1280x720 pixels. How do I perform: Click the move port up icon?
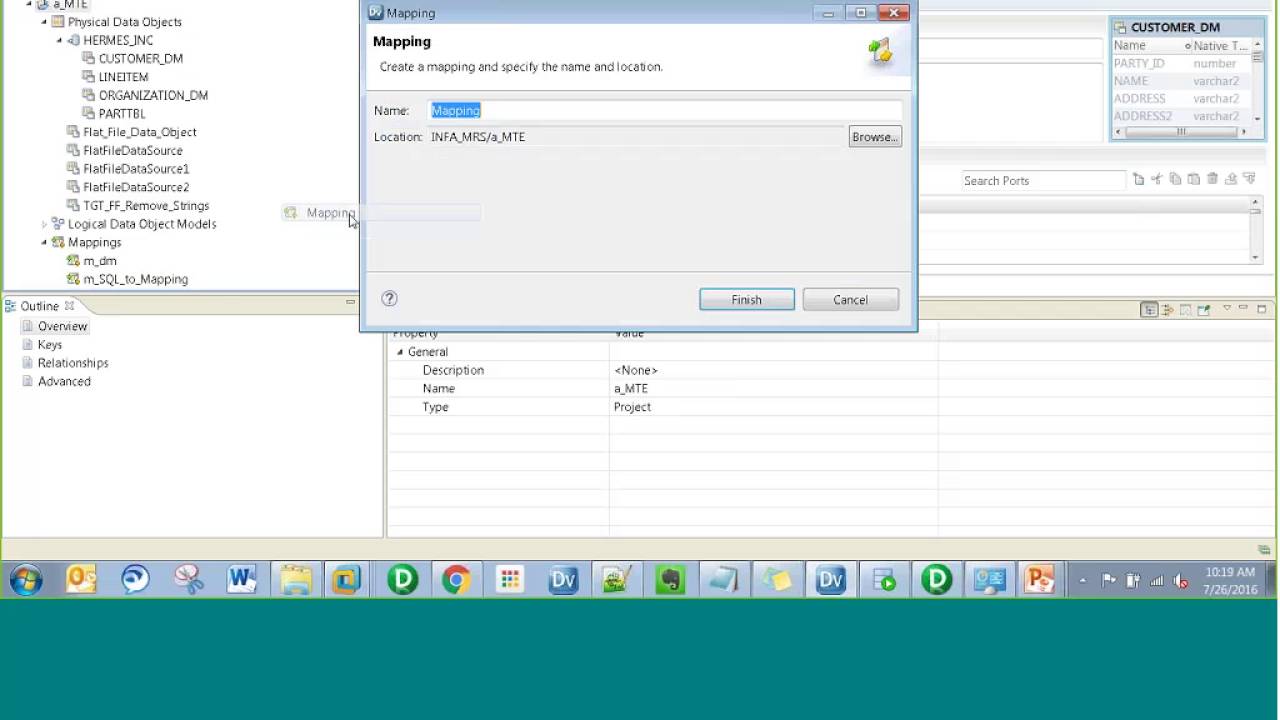[1231, 179]
